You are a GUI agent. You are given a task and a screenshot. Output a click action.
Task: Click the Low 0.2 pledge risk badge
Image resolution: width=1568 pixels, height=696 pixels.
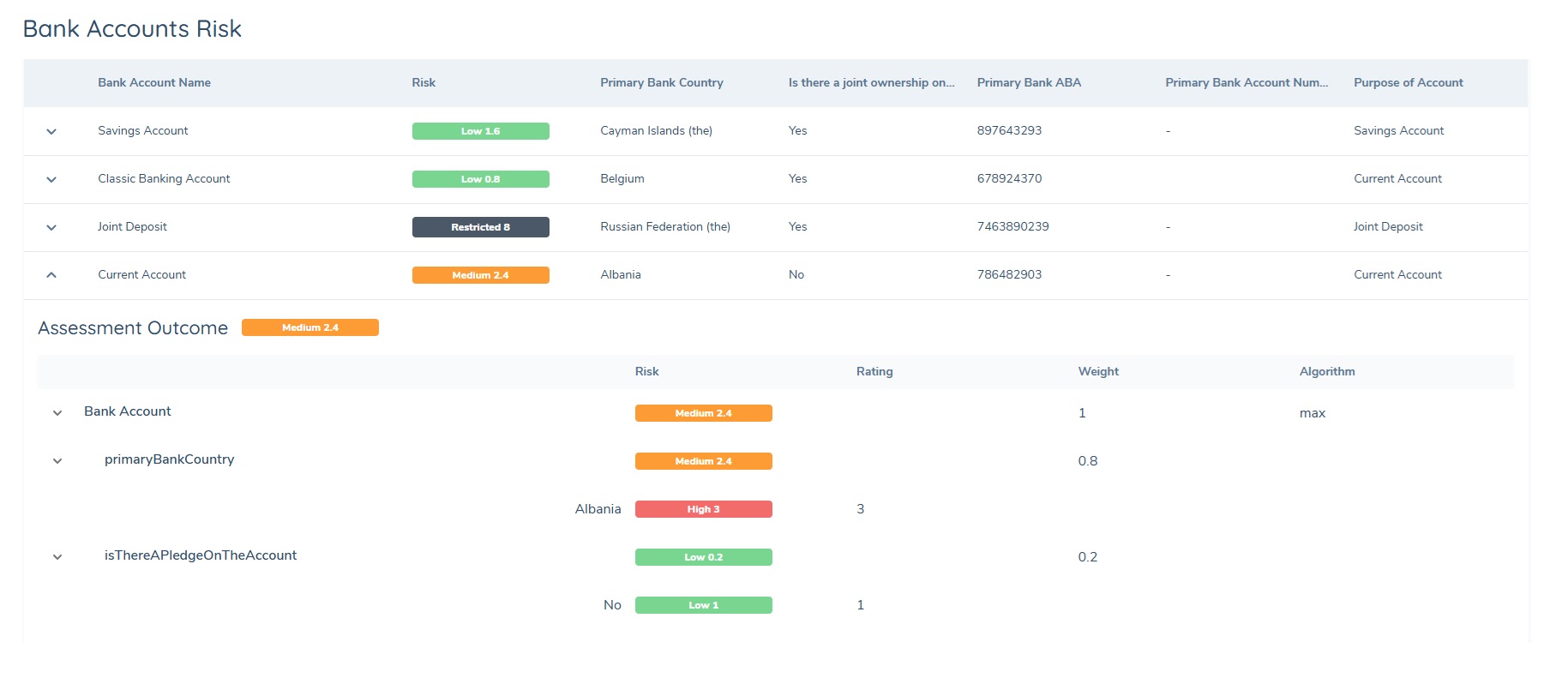click(703, 557)
